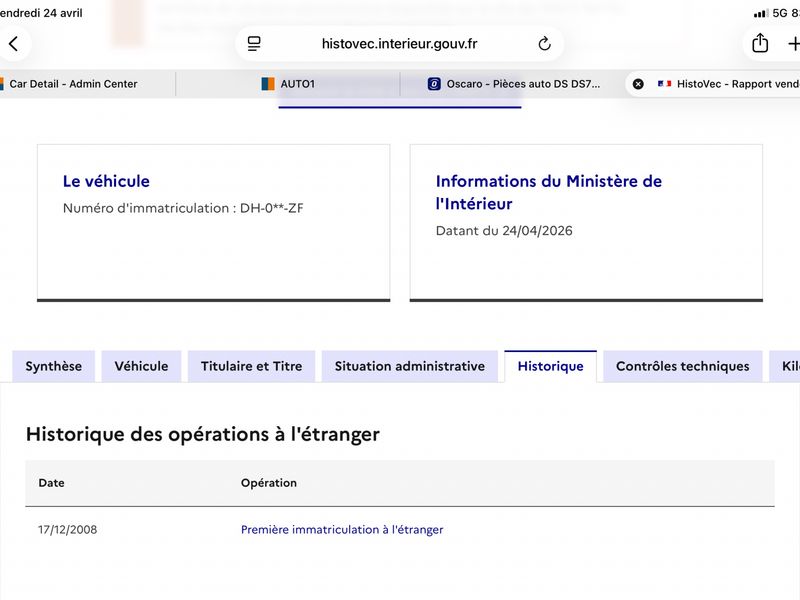Close the HistoVec tab with X icon
Image resolution: width=800 pixels, height=600 pixels.
[x=638, y=84]
